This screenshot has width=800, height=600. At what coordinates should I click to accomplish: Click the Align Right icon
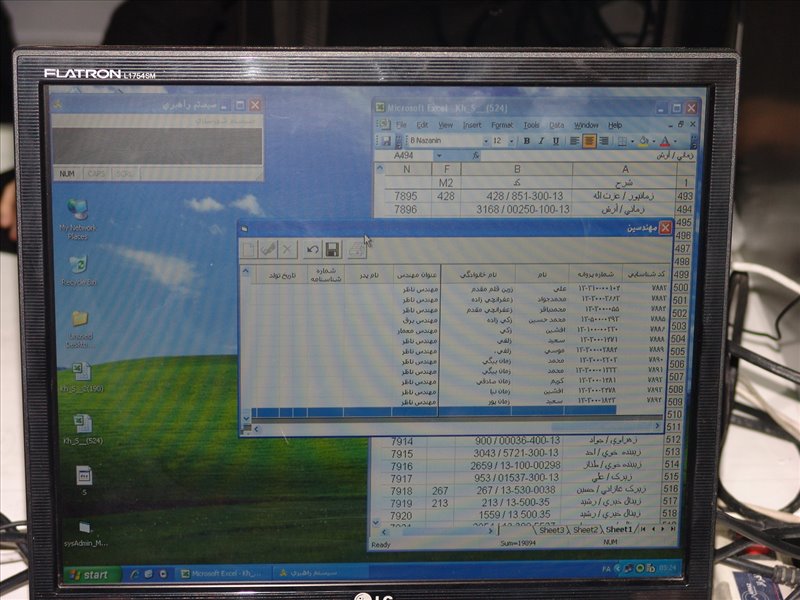(x=604, y=141)
